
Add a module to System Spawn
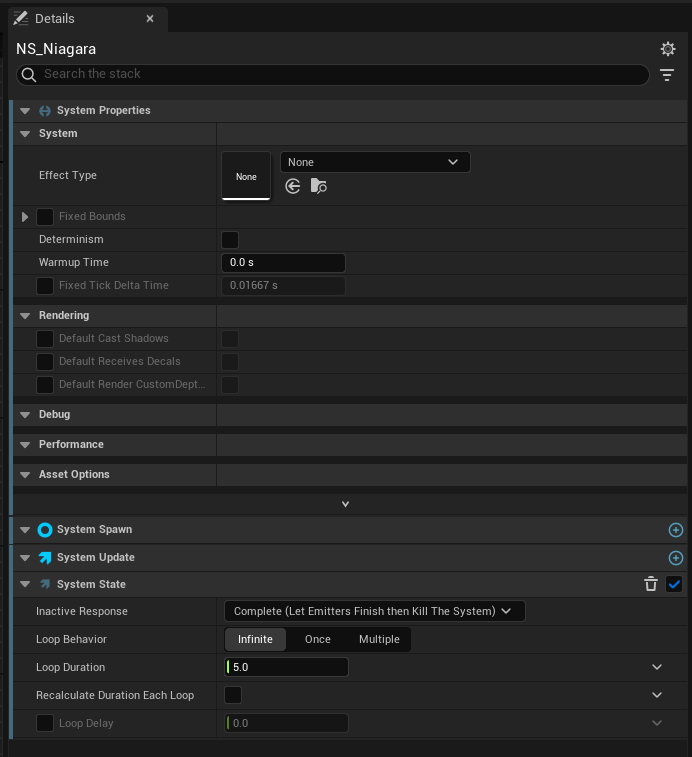tap(676, 530)
